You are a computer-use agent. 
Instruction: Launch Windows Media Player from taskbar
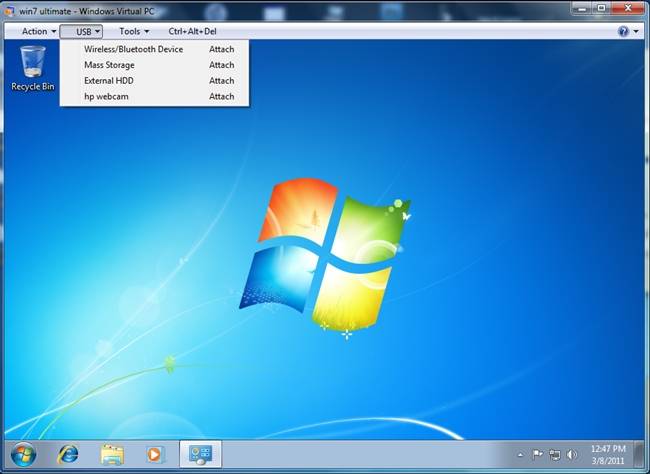155,455
